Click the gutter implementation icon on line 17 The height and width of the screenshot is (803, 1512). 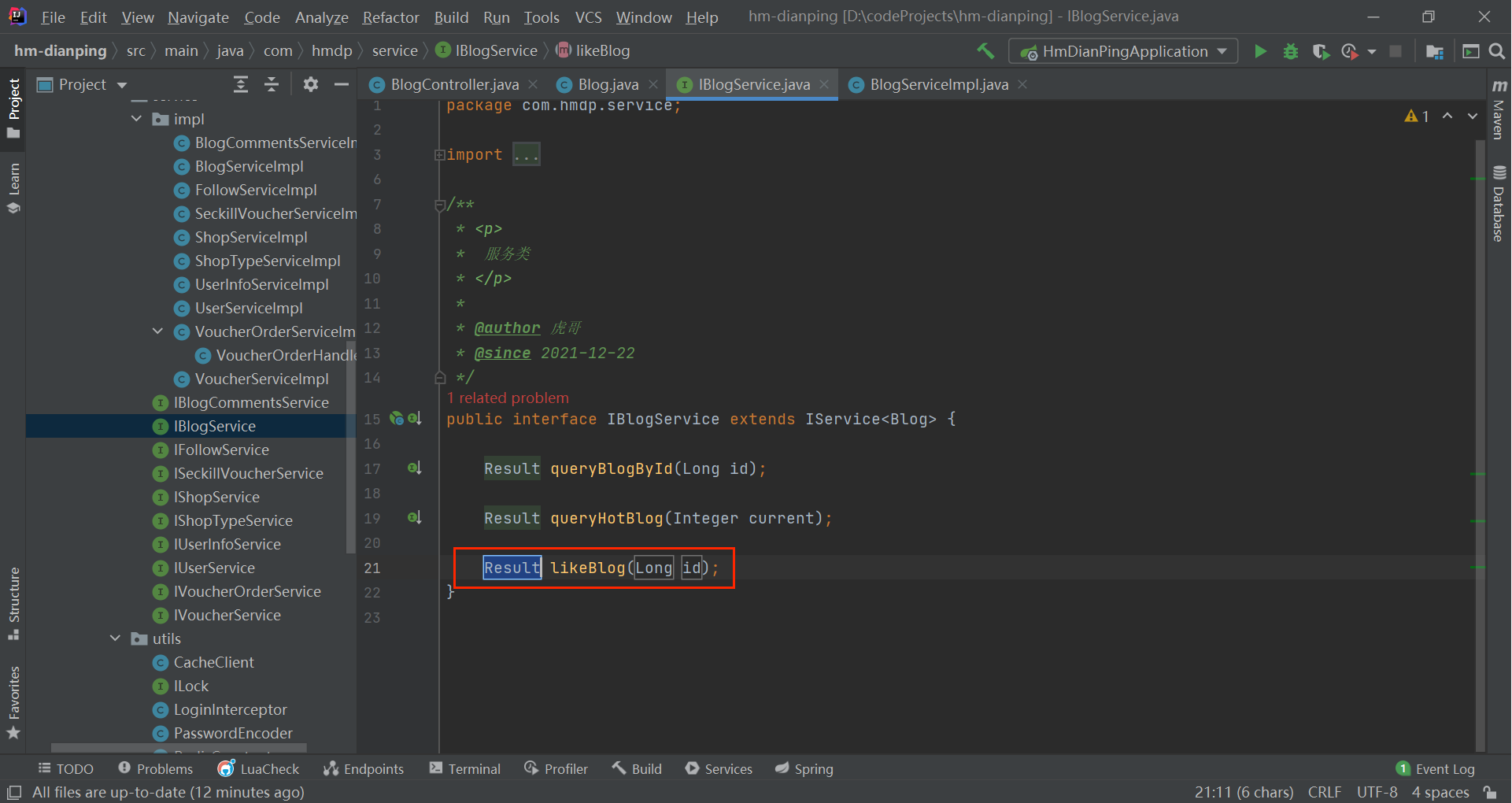(414, 468)
